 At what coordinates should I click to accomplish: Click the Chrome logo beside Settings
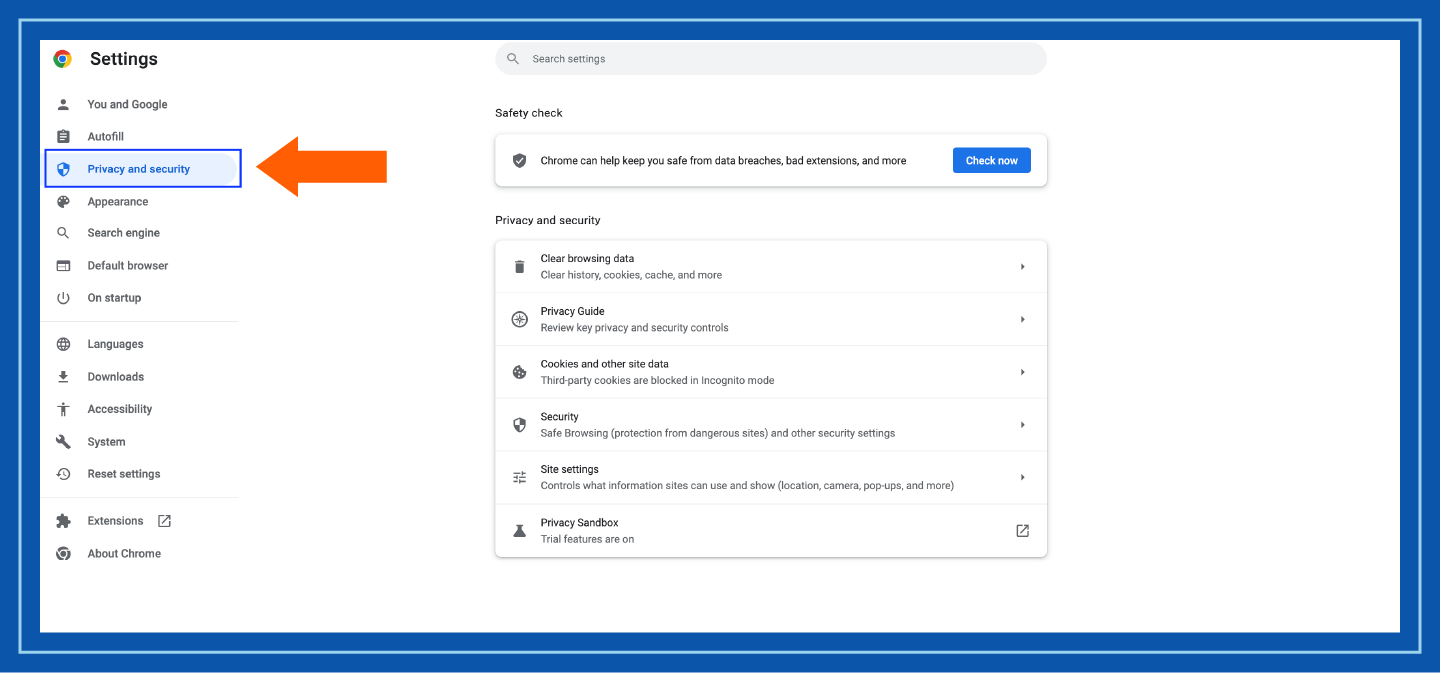(x=62, y=59)
